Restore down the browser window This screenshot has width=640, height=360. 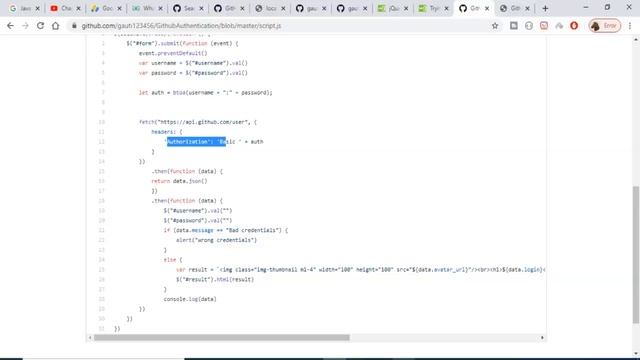(x=607, y=7)
